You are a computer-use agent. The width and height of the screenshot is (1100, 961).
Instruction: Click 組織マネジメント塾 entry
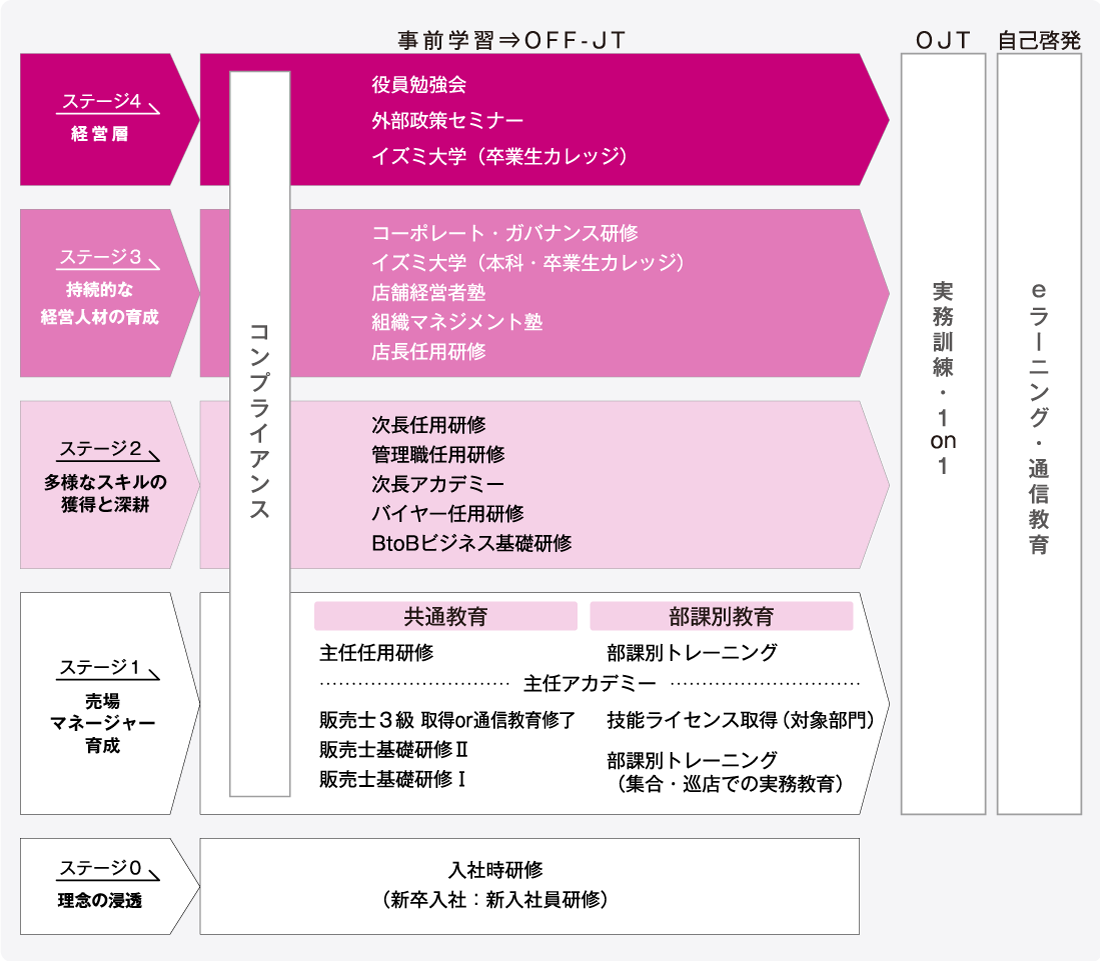point(457,322)
